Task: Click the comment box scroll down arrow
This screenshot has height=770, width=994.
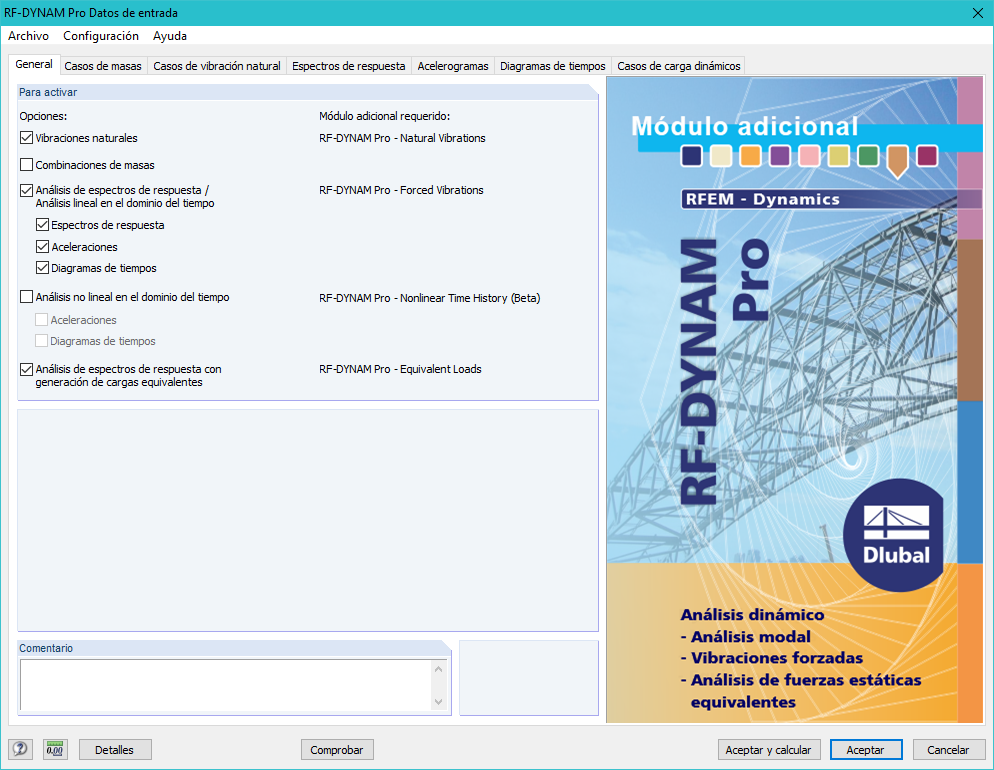Action: coord(439,702)
